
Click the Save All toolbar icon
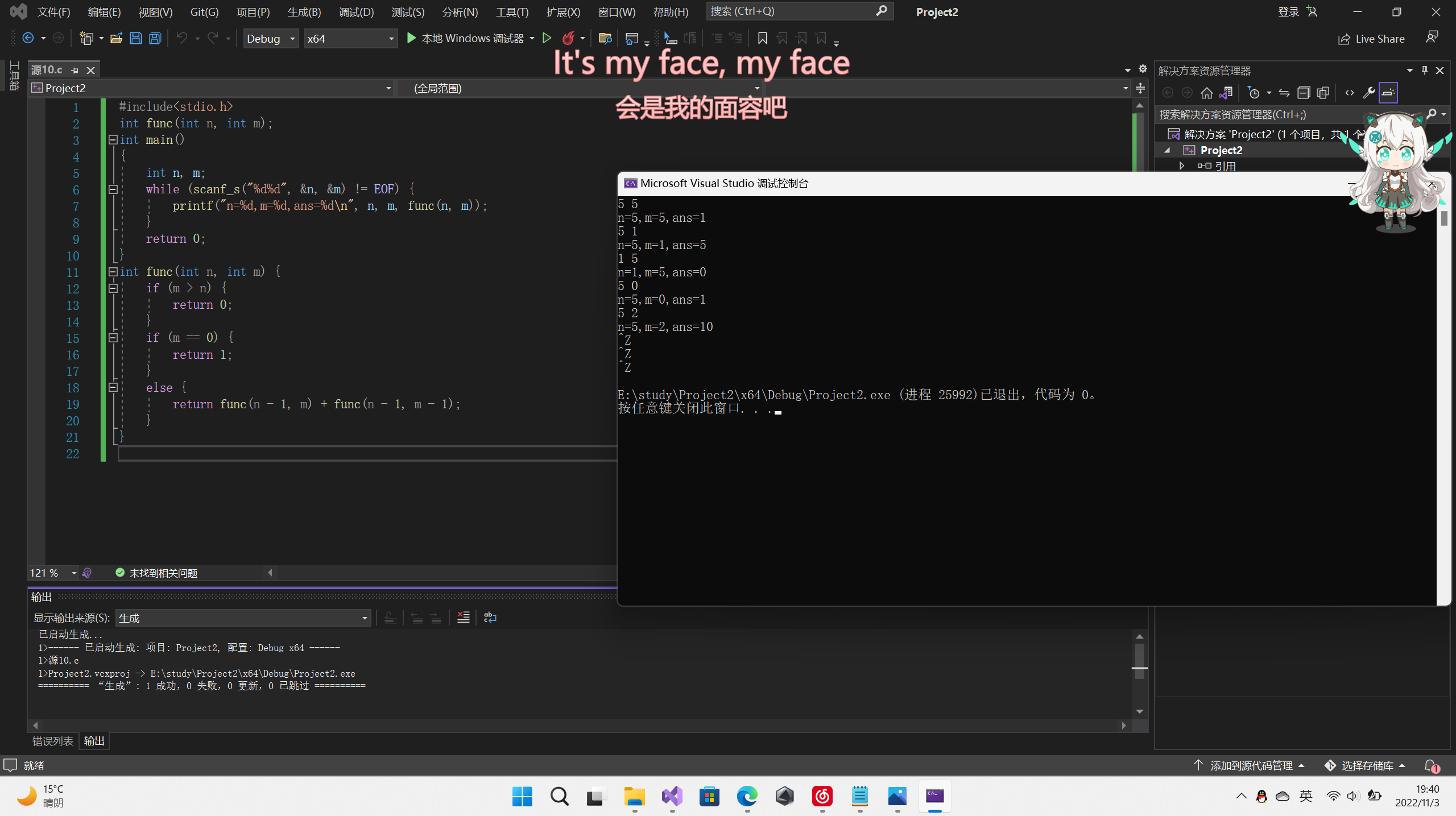155,39
